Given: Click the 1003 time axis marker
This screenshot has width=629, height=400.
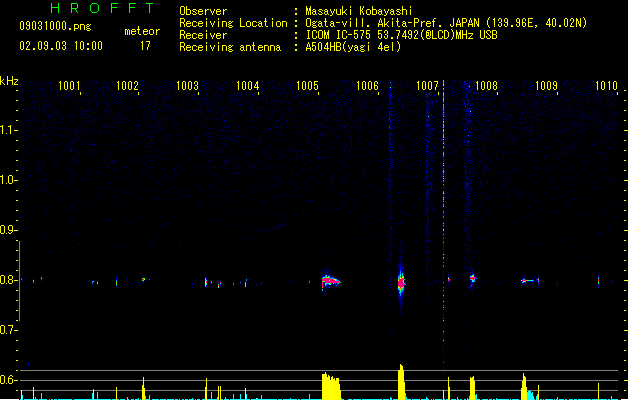Looking at the screenshot, I should click(187, 86).
